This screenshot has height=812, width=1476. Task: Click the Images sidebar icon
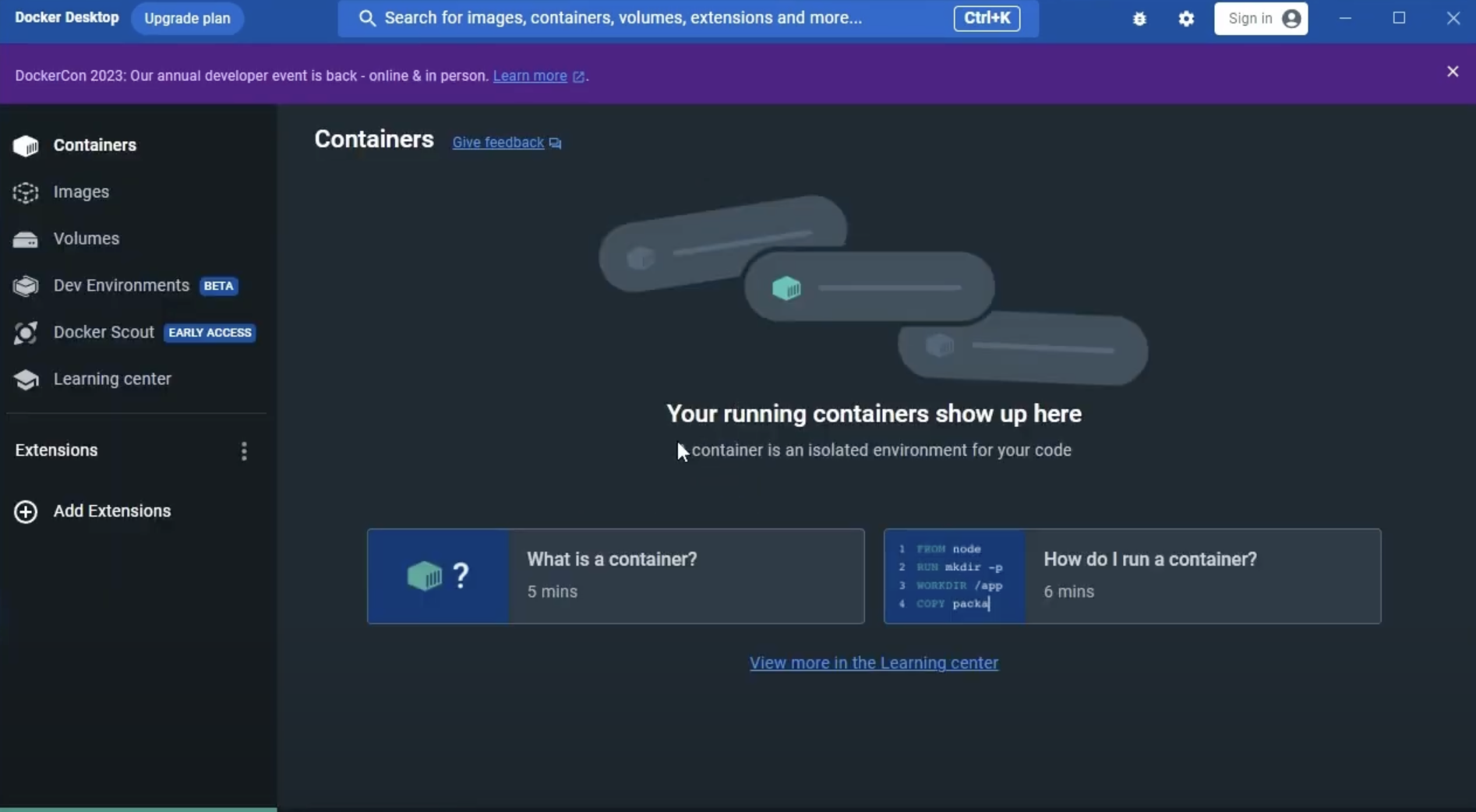tap(26, 192)
